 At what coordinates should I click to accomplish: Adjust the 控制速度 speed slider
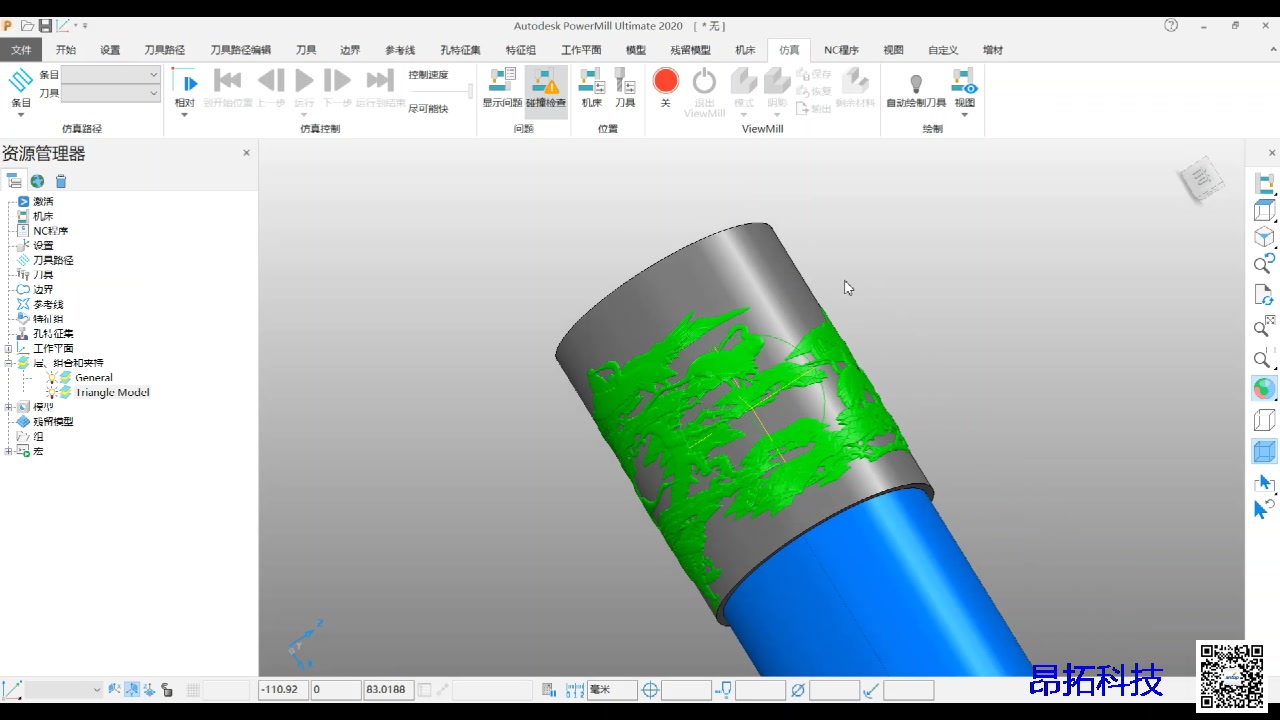click(470, 91)
